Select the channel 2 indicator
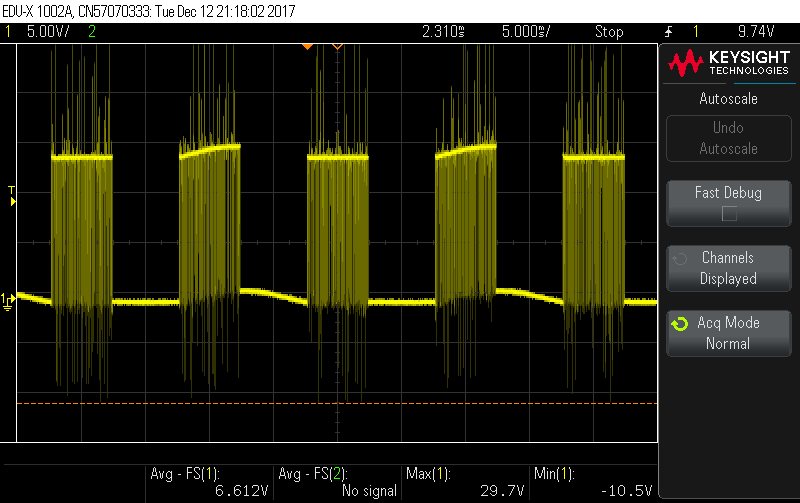The image size is (800, 503). (x=92, y=32)
